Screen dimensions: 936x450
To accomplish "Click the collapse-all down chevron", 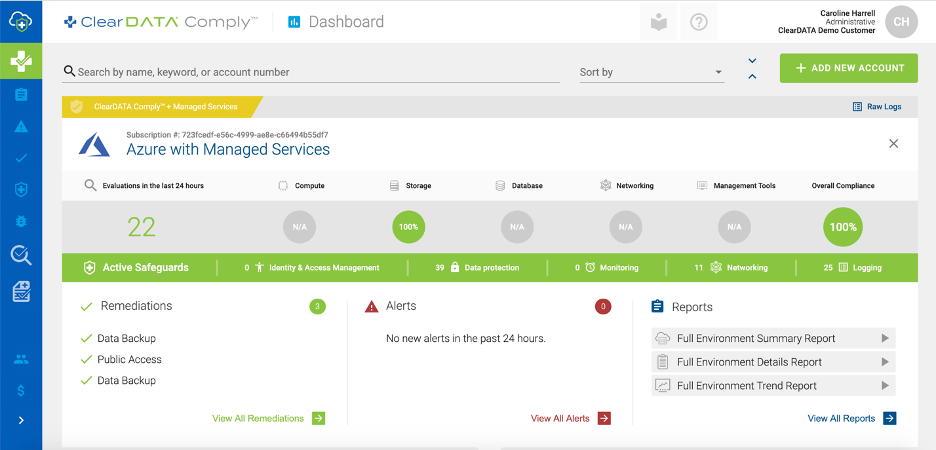I will (752, 61).
